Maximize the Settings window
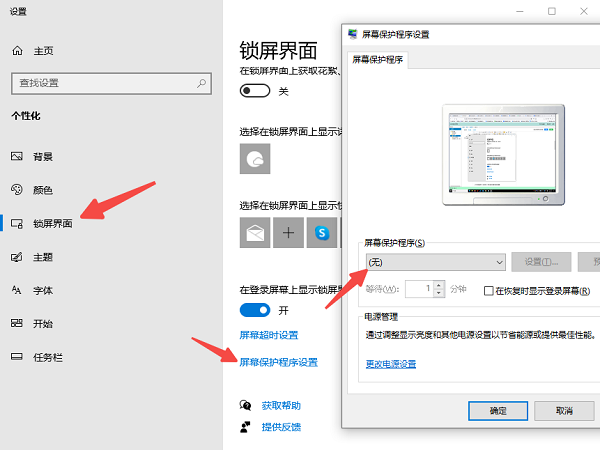Image resolution: width=600 pixels, height=450 pixels. pyautogui.click(x=551, y=11)
